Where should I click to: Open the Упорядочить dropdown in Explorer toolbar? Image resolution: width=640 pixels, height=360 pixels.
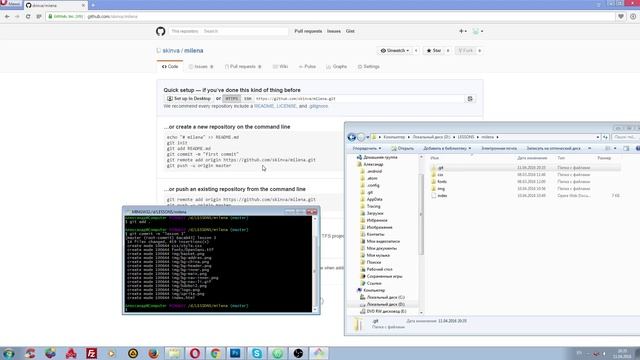367,149
